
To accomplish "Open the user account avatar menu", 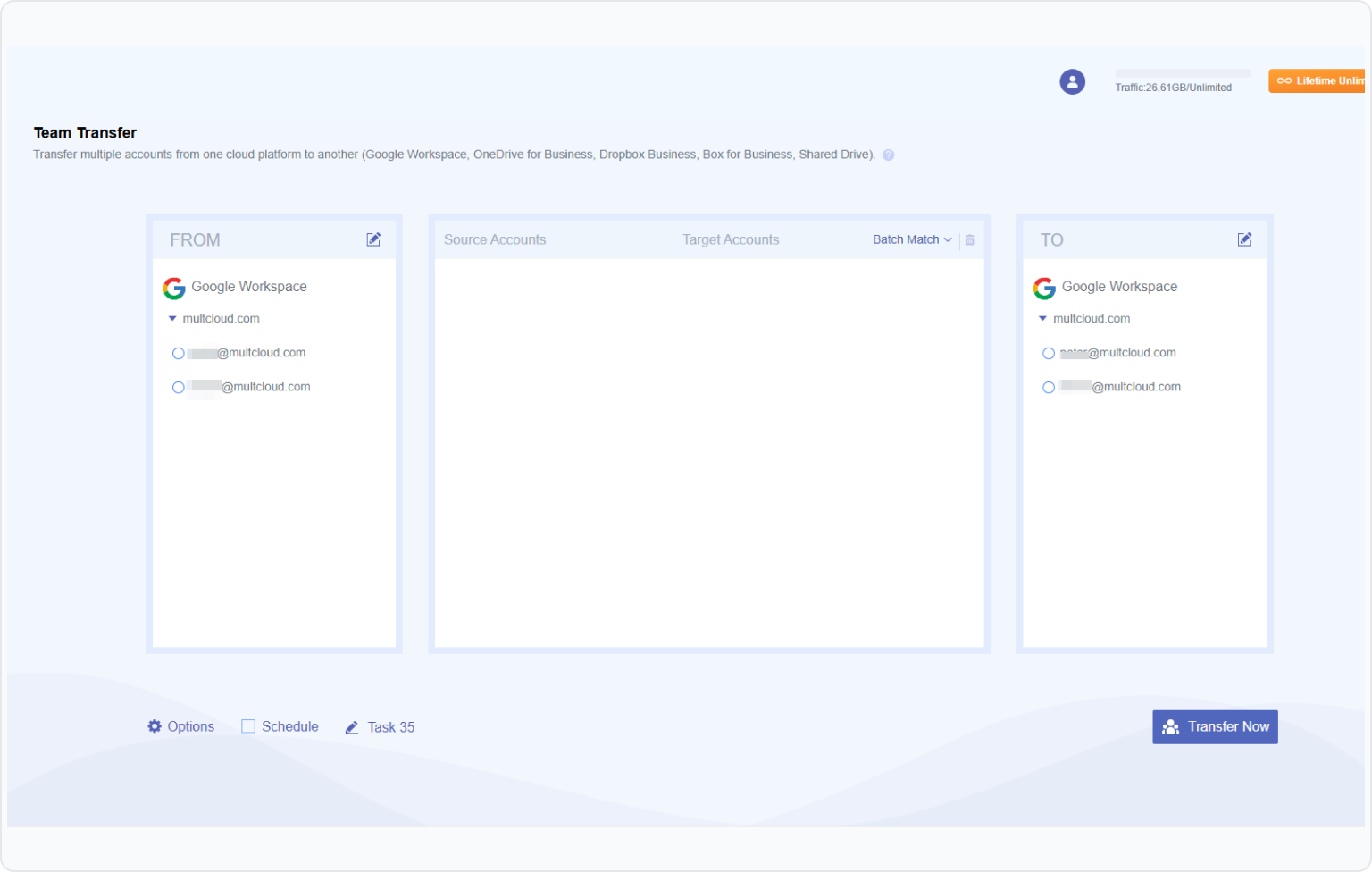I will click(x=1072, y=81).
